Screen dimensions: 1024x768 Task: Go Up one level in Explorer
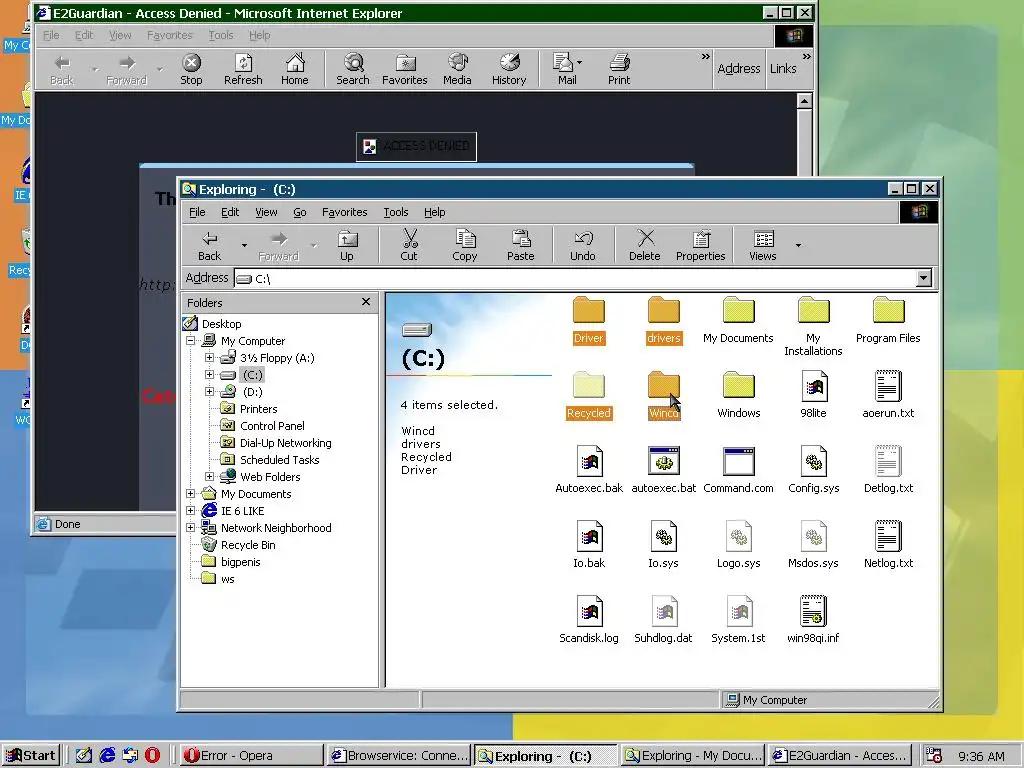click(x=347, y=245)
